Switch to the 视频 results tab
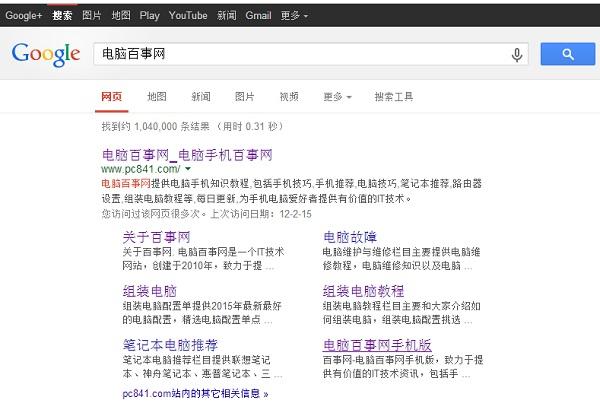Image resolution: width=600 pixels, height=416 pixels. [289, 97]
